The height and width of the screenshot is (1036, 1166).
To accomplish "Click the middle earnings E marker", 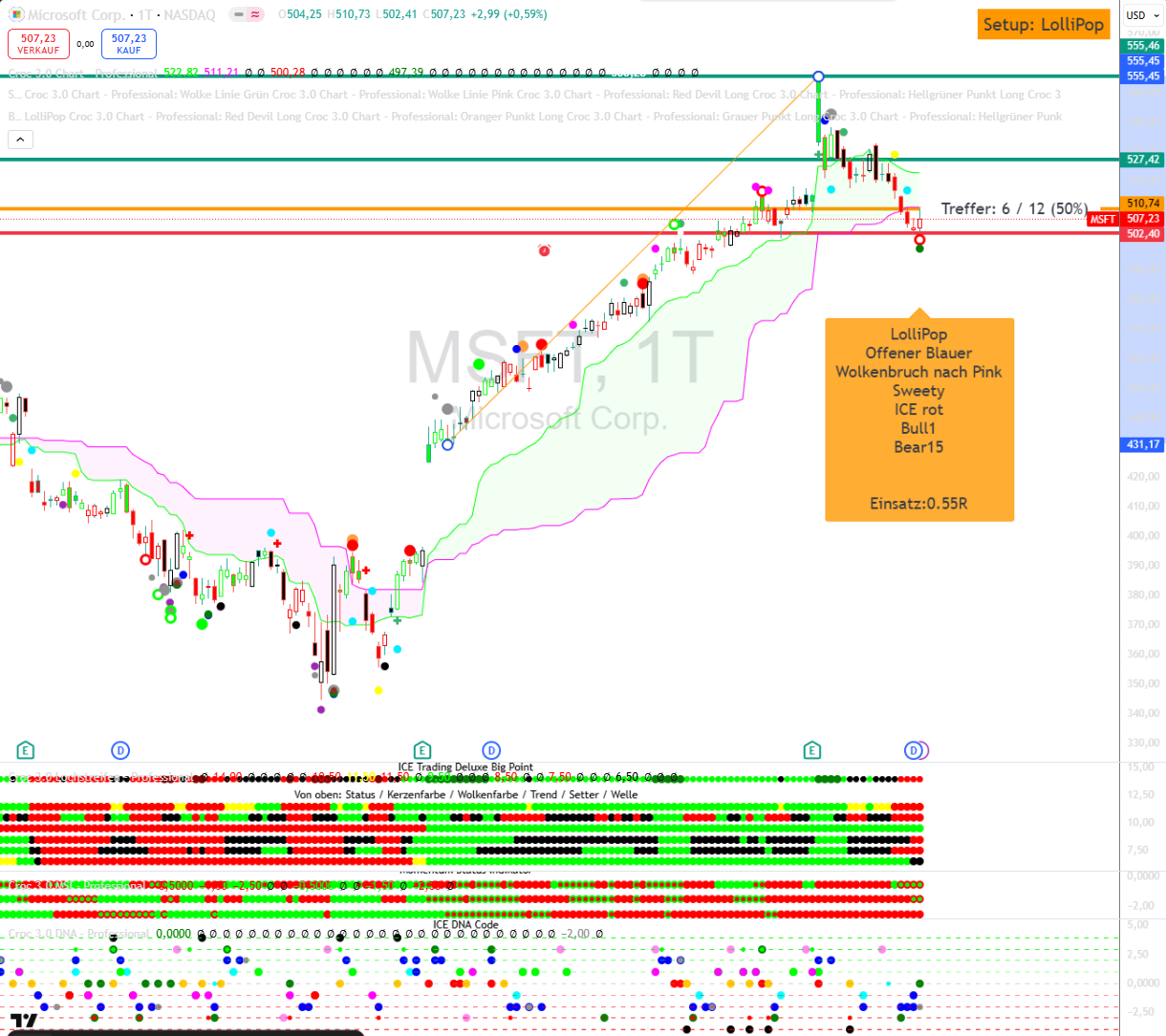I will coord(421,750).
